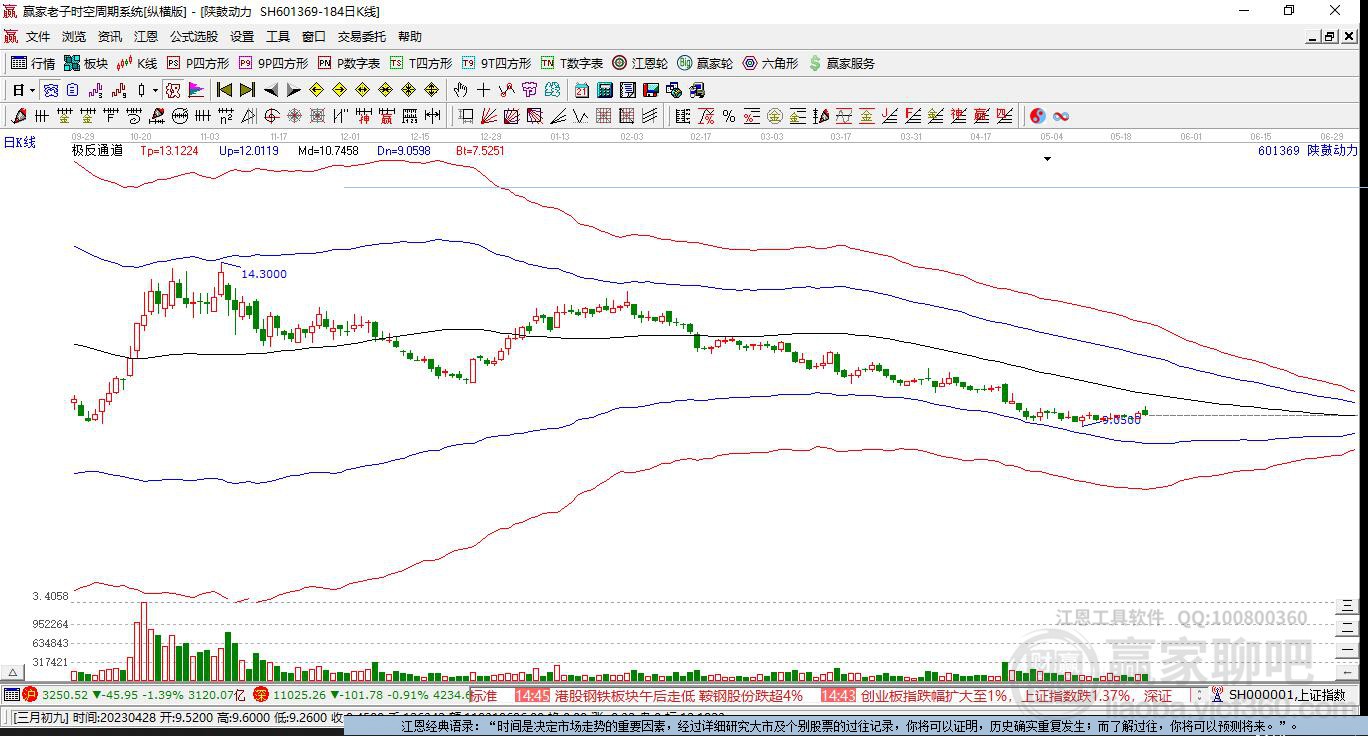The image size is (1368, 736).
Task: Click the floppy disk save icon
Action: click(x=650, y=90)
